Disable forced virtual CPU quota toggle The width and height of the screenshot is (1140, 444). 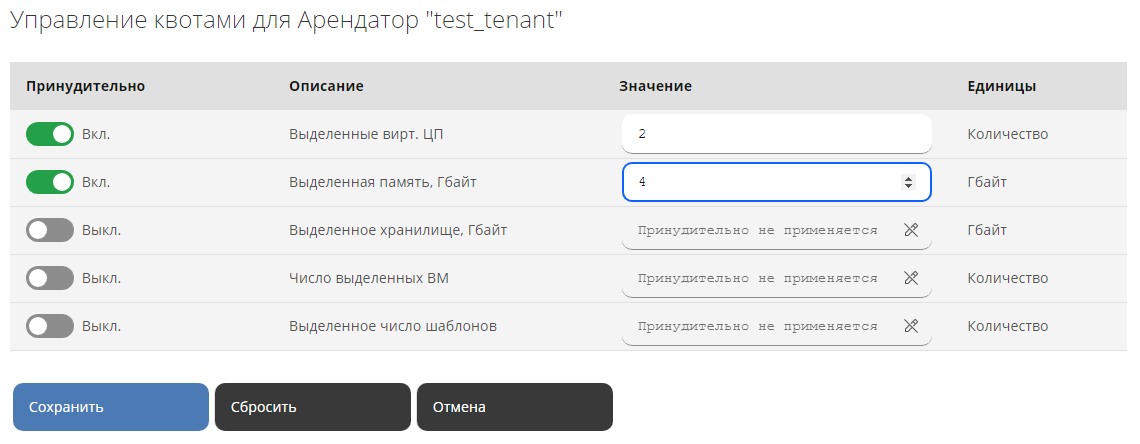pos(50,134)
